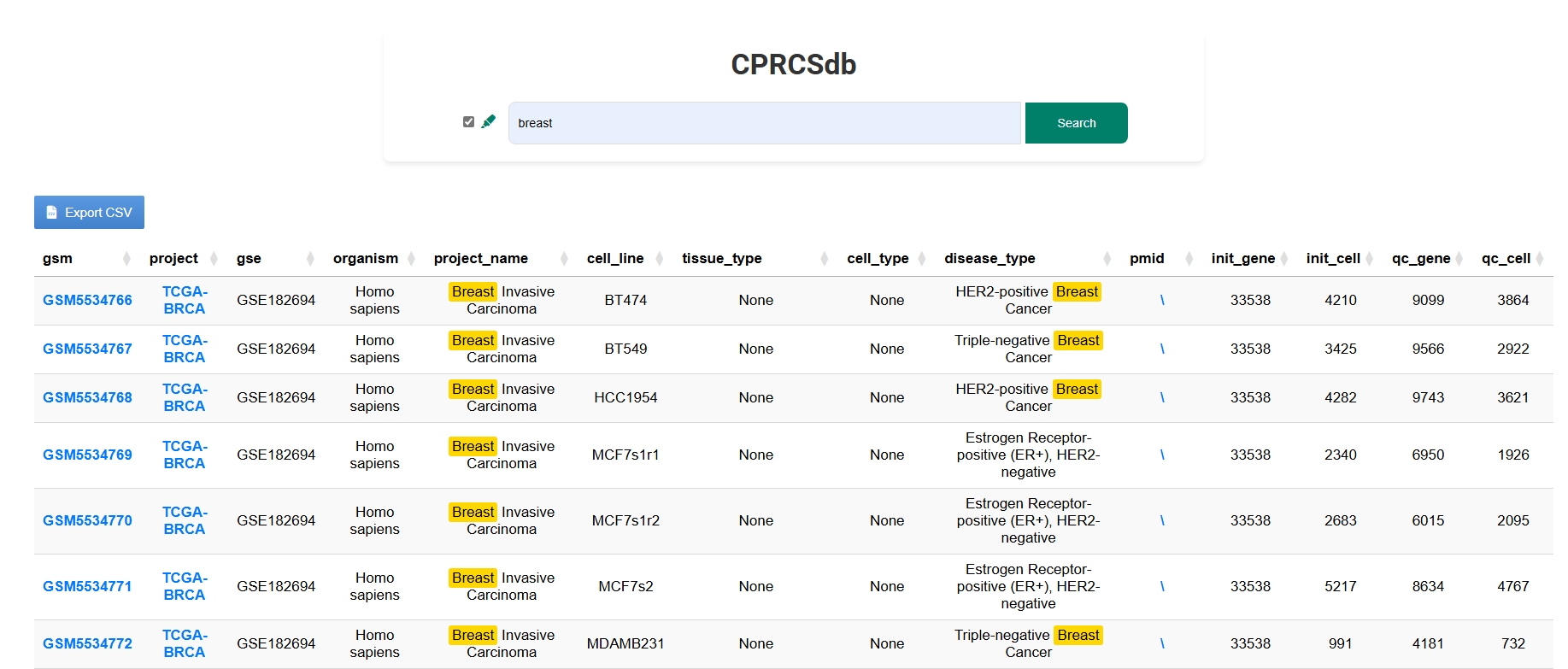1568x669 pixels.
Task: Click the Search button
Action: (x=1076, y=123)
